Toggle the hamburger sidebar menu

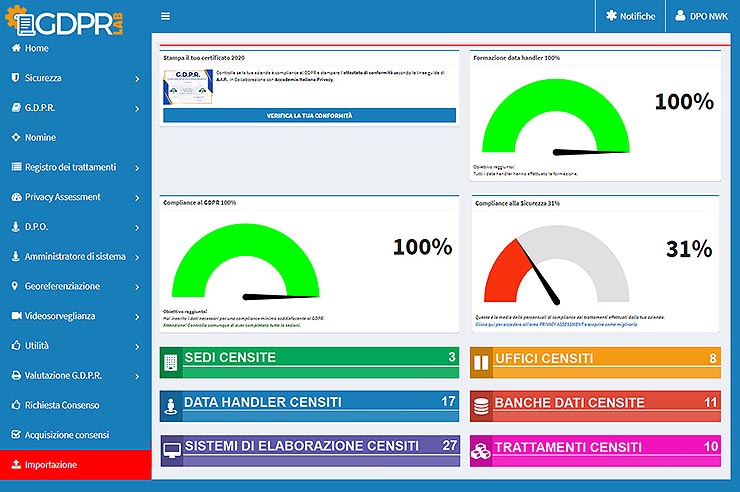pos(165,16)
